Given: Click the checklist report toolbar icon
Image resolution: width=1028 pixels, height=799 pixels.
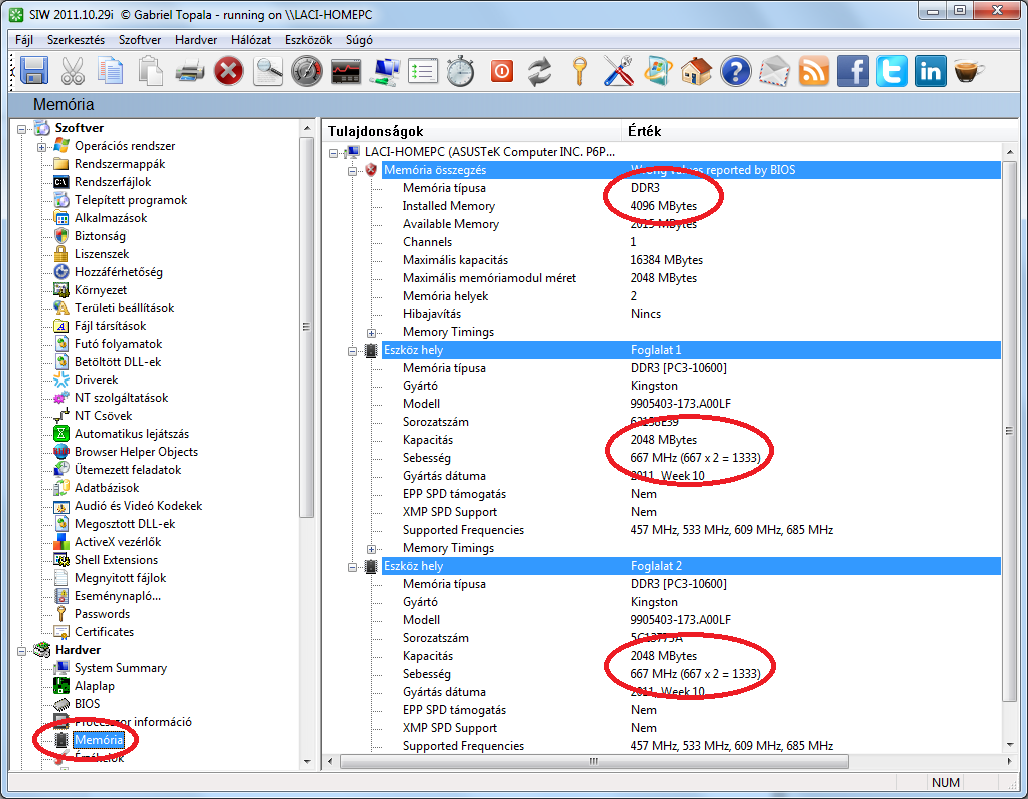Looking at the screenshot, I should coord(423,71).
